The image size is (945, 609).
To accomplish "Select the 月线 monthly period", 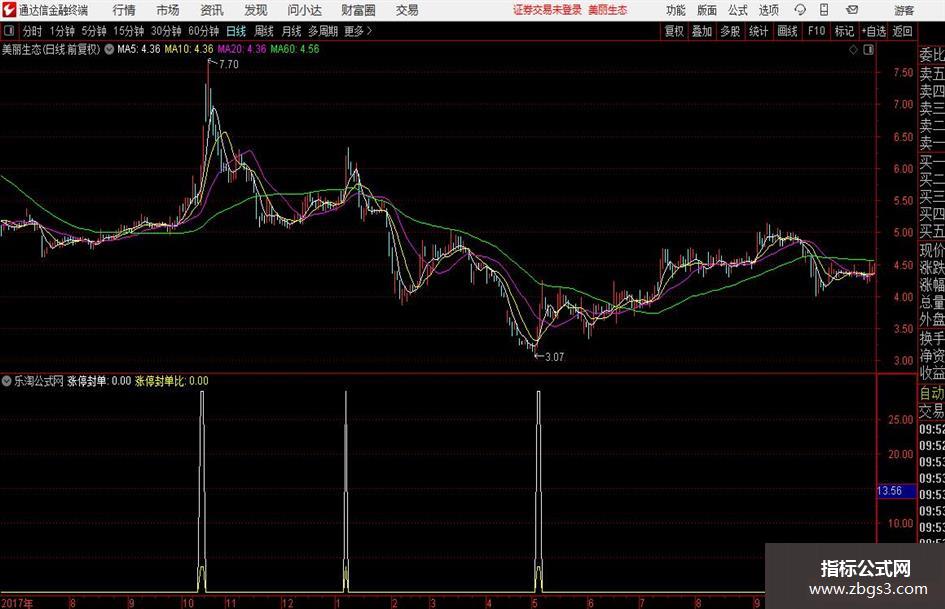I will 291,31.
